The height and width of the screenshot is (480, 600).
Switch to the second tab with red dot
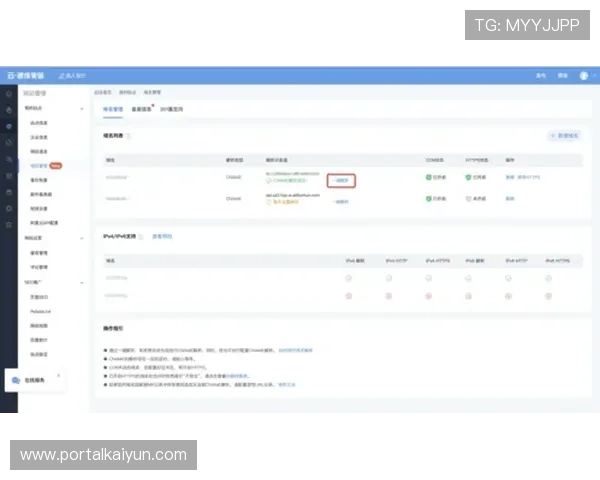pos(142,108)
